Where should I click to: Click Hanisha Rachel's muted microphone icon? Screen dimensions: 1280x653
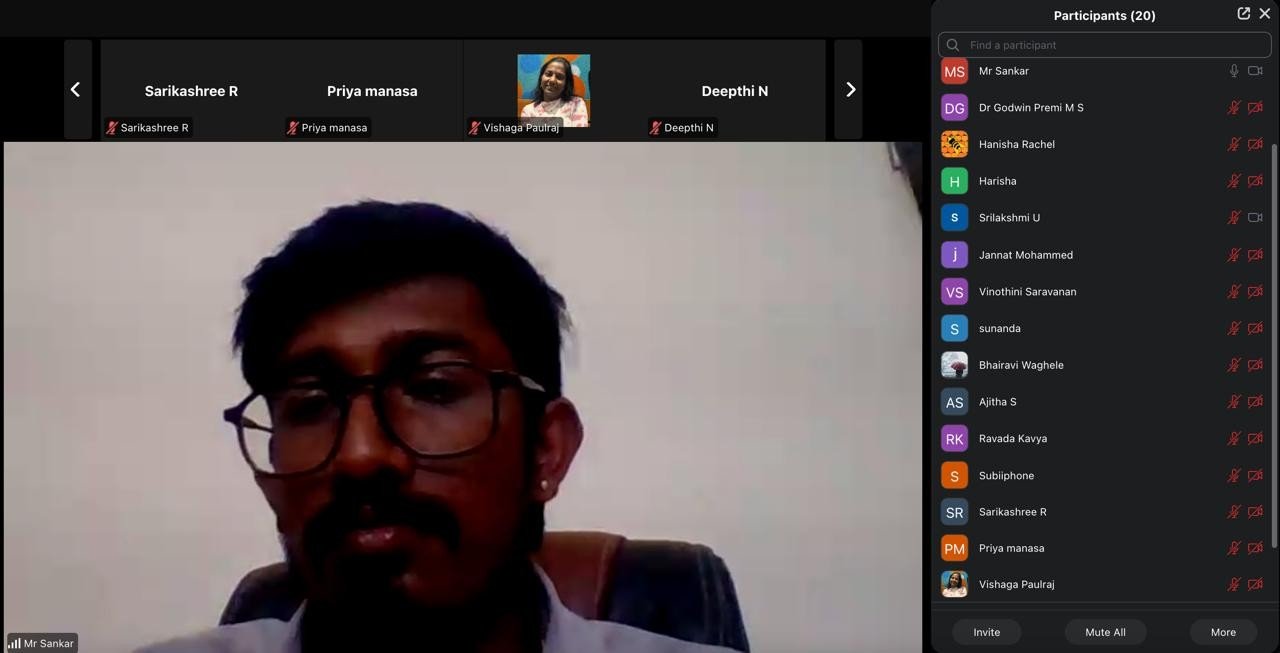pos(1234,144)
